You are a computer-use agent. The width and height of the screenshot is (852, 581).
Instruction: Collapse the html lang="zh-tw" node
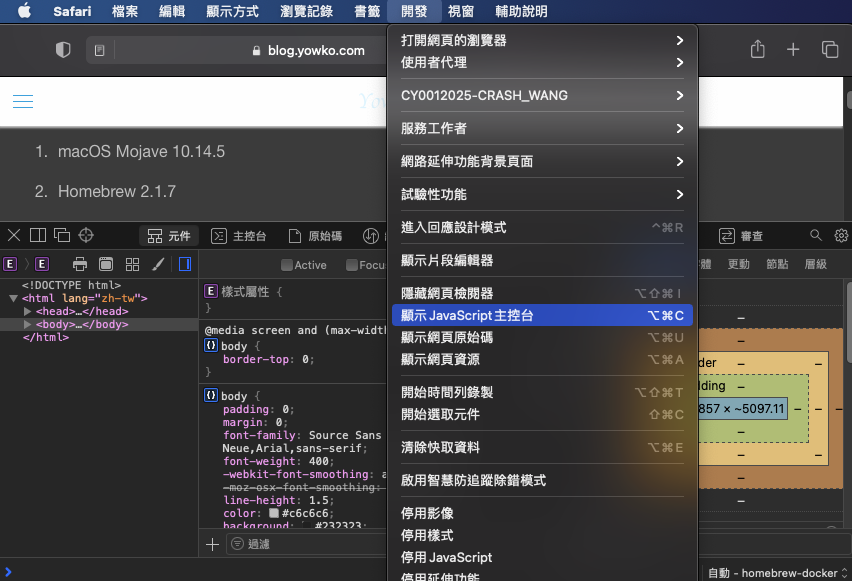point(14,298)
